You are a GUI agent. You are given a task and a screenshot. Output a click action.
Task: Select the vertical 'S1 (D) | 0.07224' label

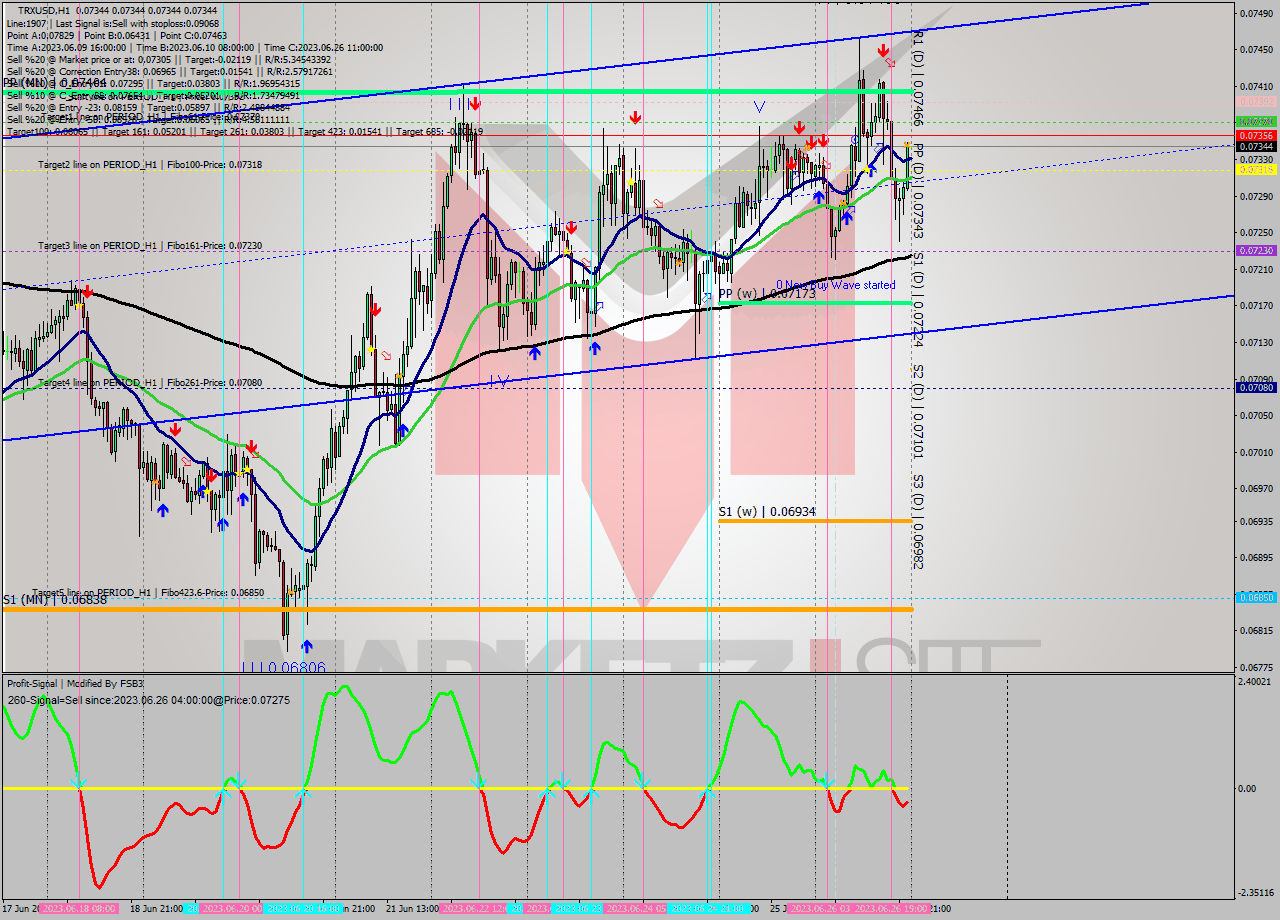point(917,300)
